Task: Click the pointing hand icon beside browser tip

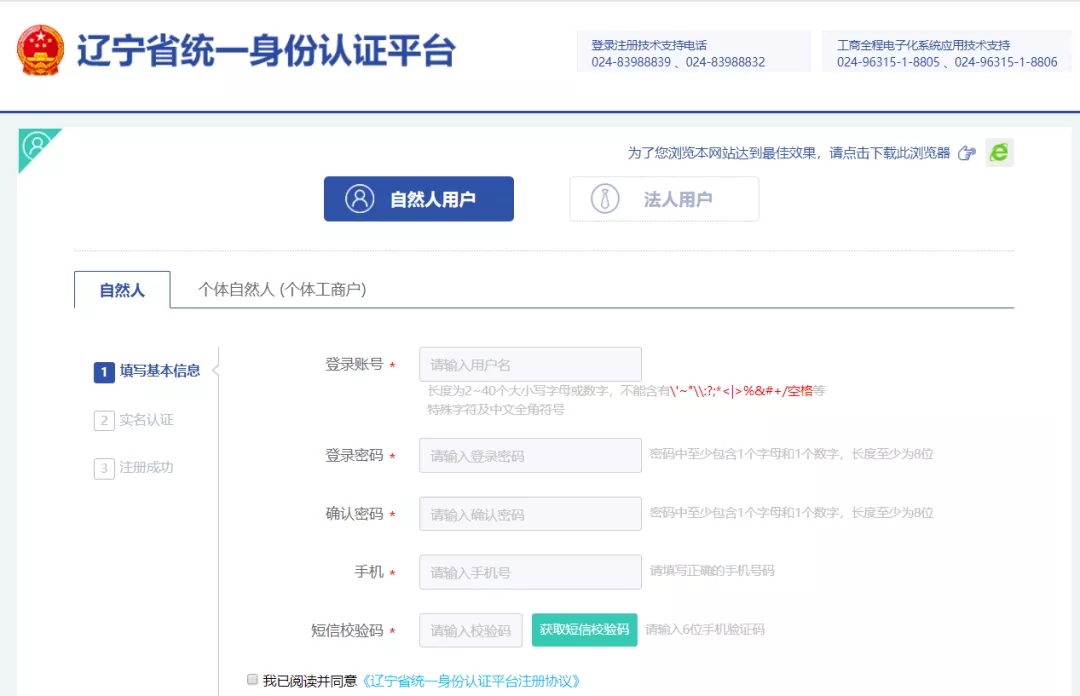Action: pos(967,153)
